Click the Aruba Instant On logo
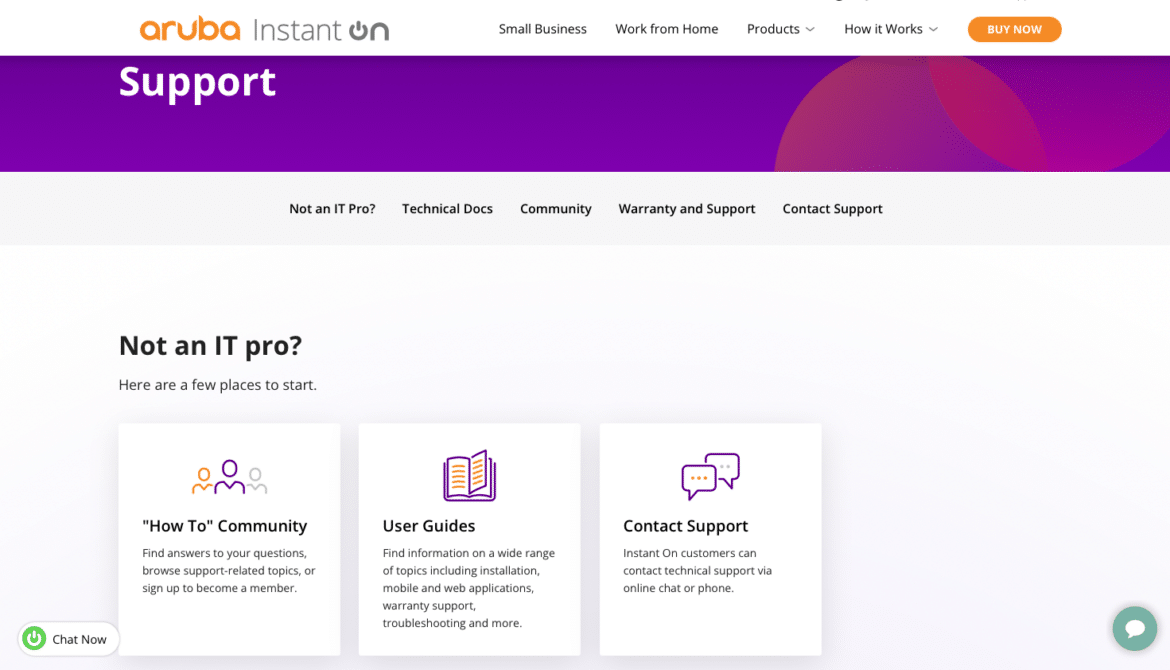Viewport: 1170px width, 670px height. pyautogui.click(x=264, y=29)
